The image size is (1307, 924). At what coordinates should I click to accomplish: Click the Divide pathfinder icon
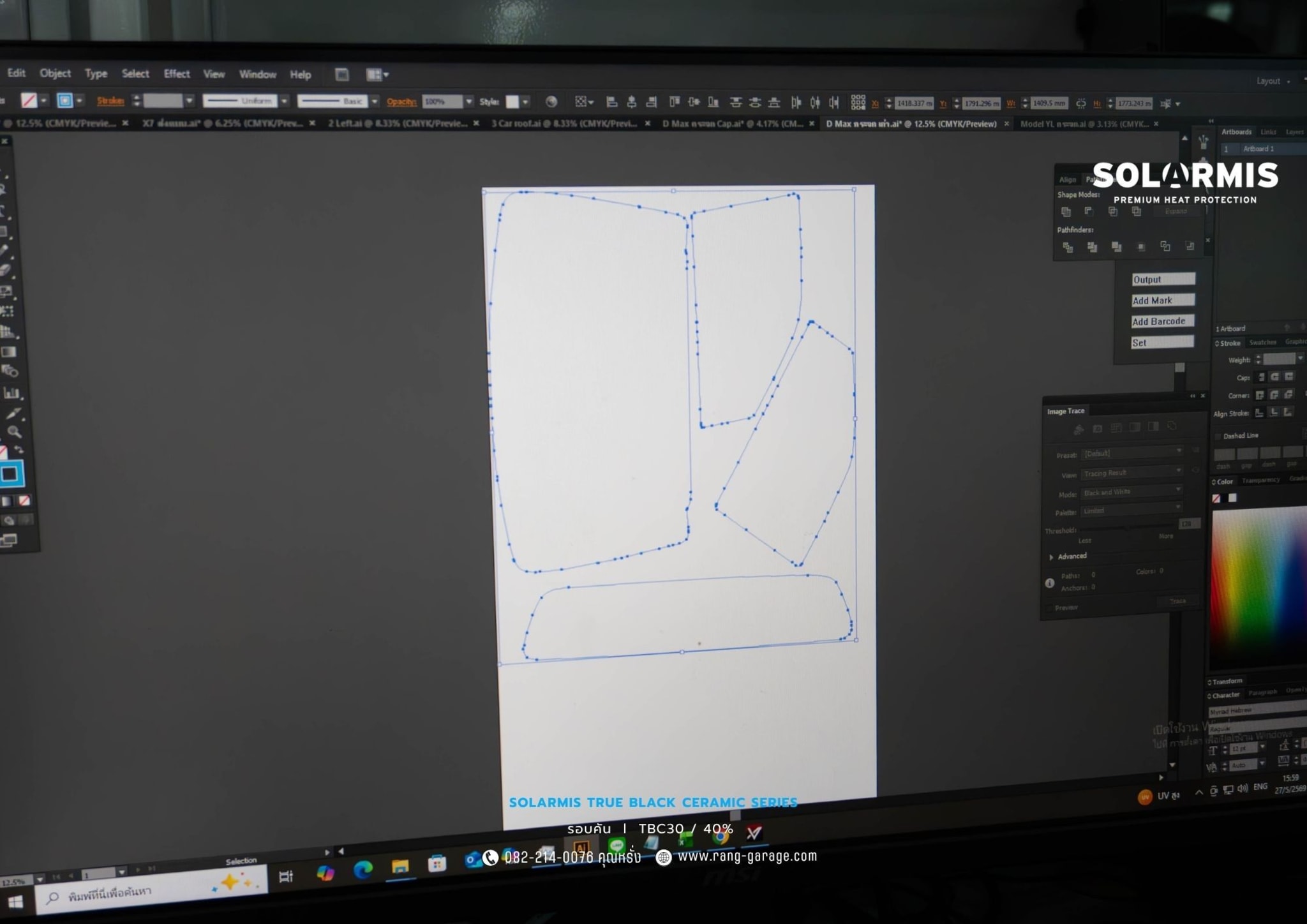tap(1068, 247)
